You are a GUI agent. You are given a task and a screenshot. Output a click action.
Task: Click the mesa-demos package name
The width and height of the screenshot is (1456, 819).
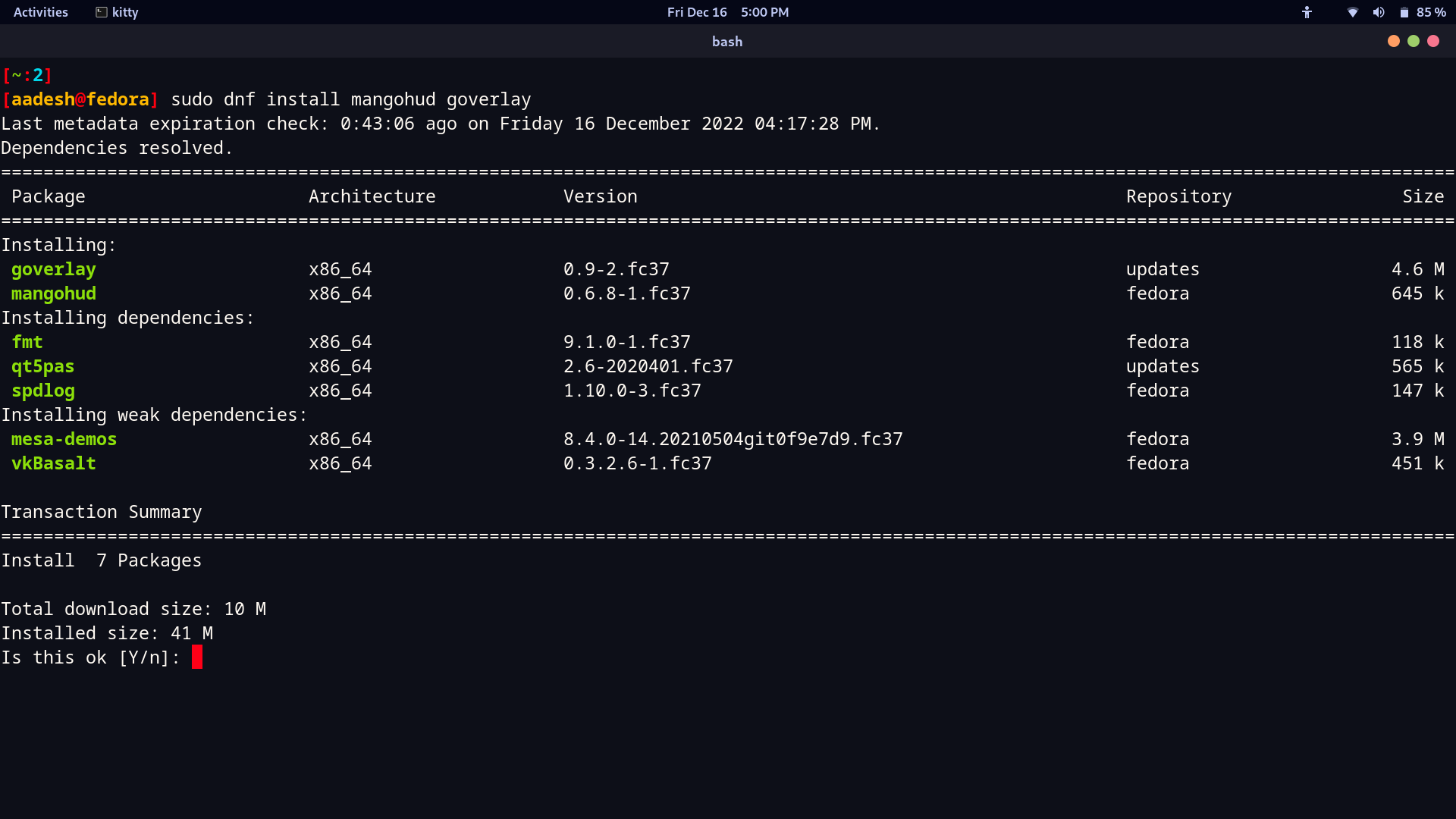coord(64,439)
